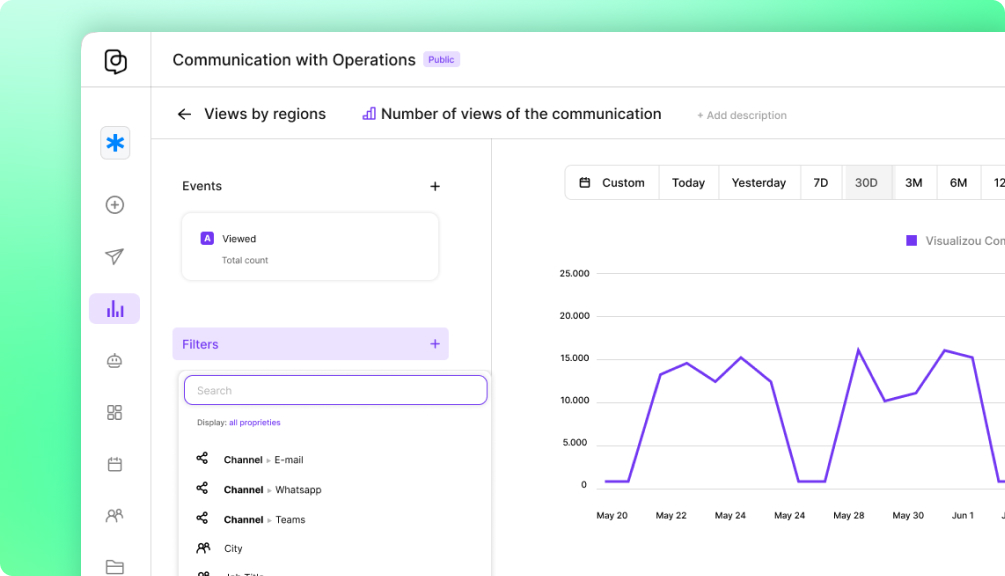Click Number of views of the communication title
1005x576 pixels.
pos(521,114)
